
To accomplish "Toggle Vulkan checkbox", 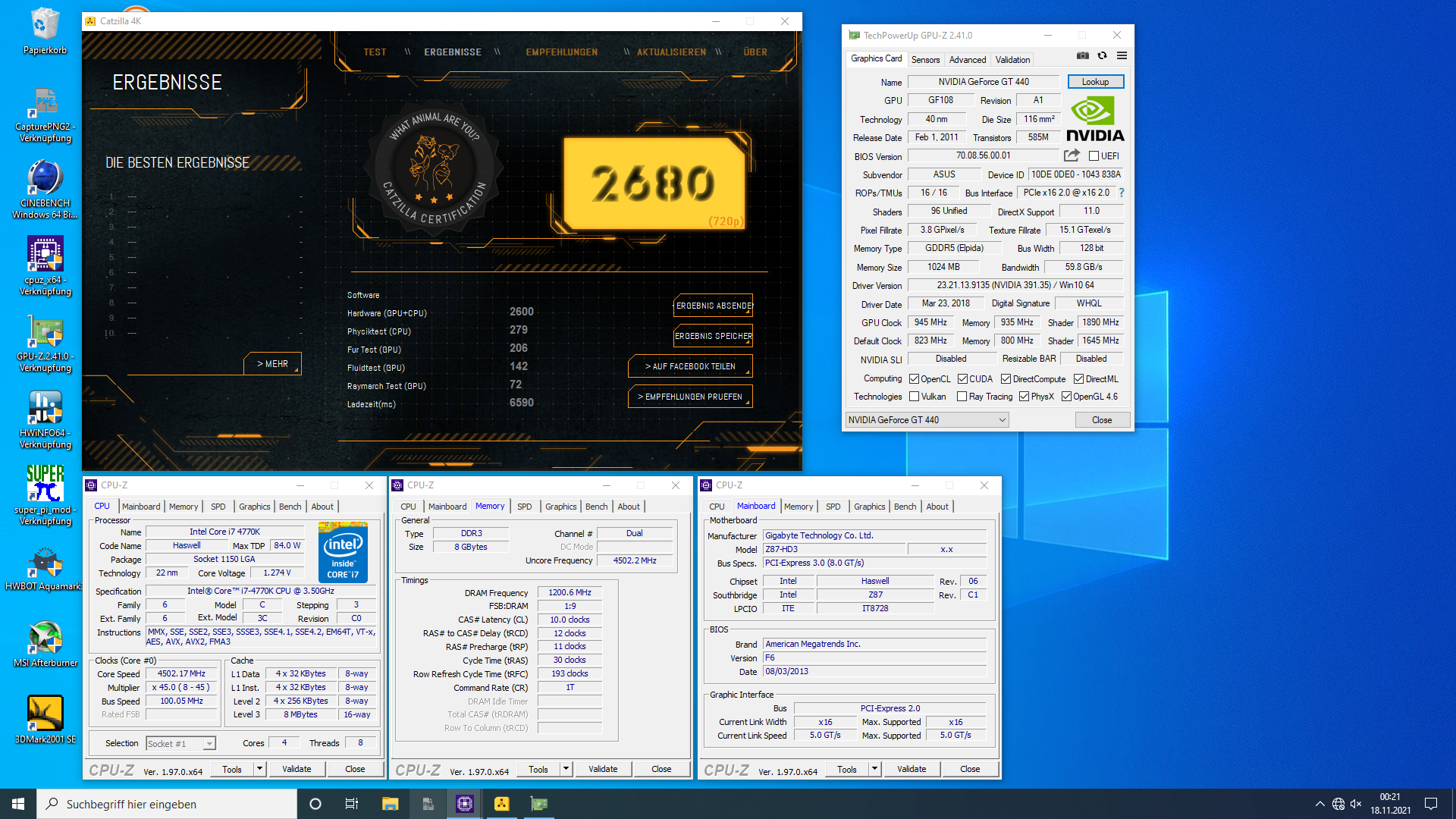I will pos(914,397).
